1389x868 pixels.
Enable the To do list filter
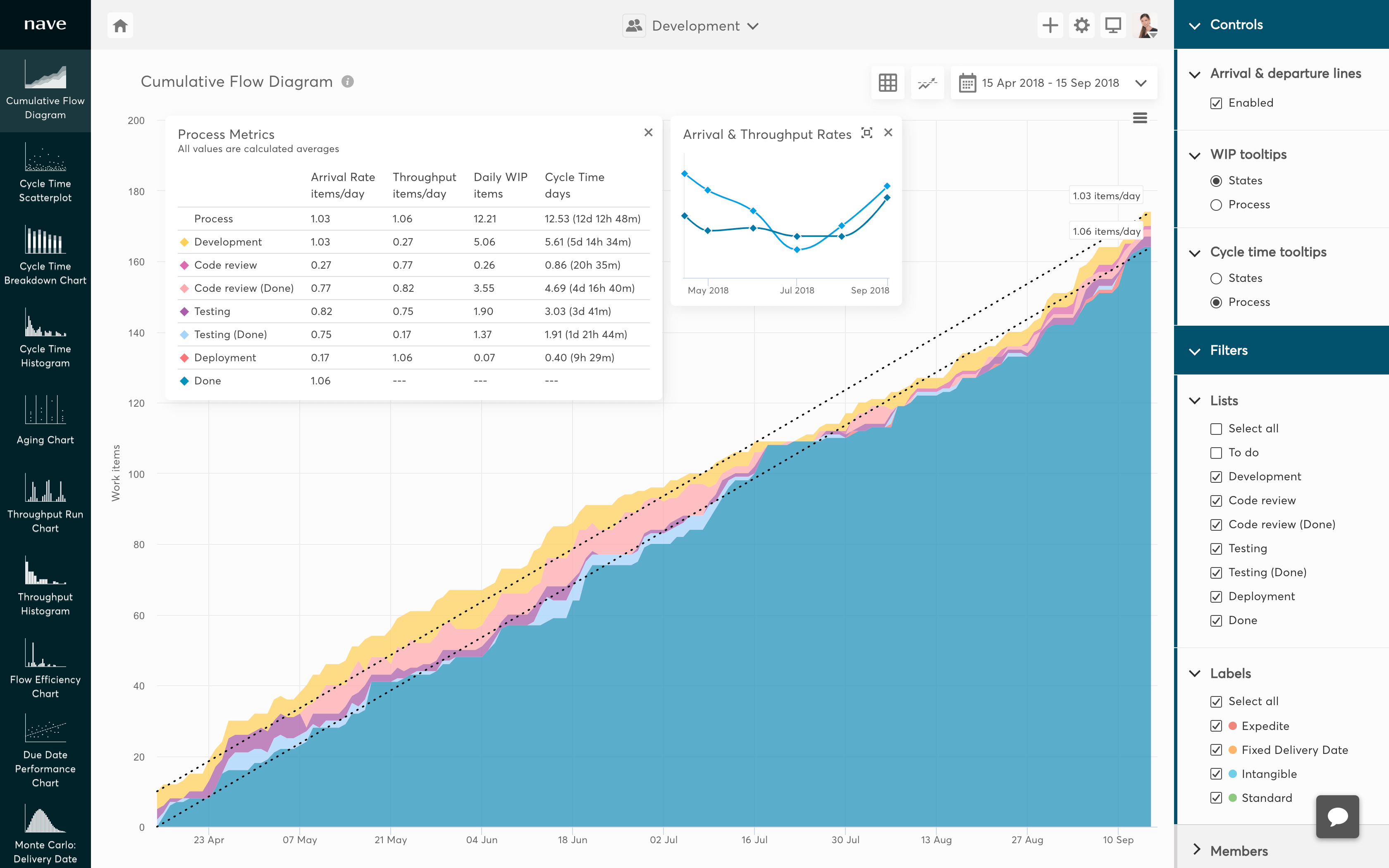coord(1216,452)
